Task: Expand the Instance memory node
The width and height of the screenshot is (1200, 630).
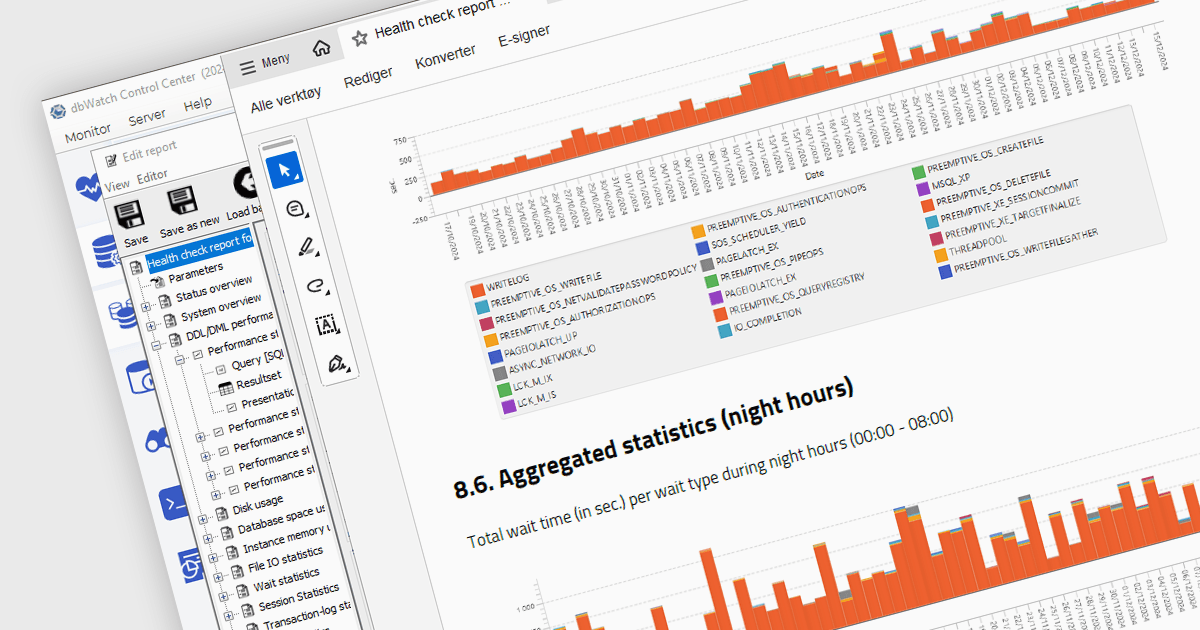Action: point(214,556)
